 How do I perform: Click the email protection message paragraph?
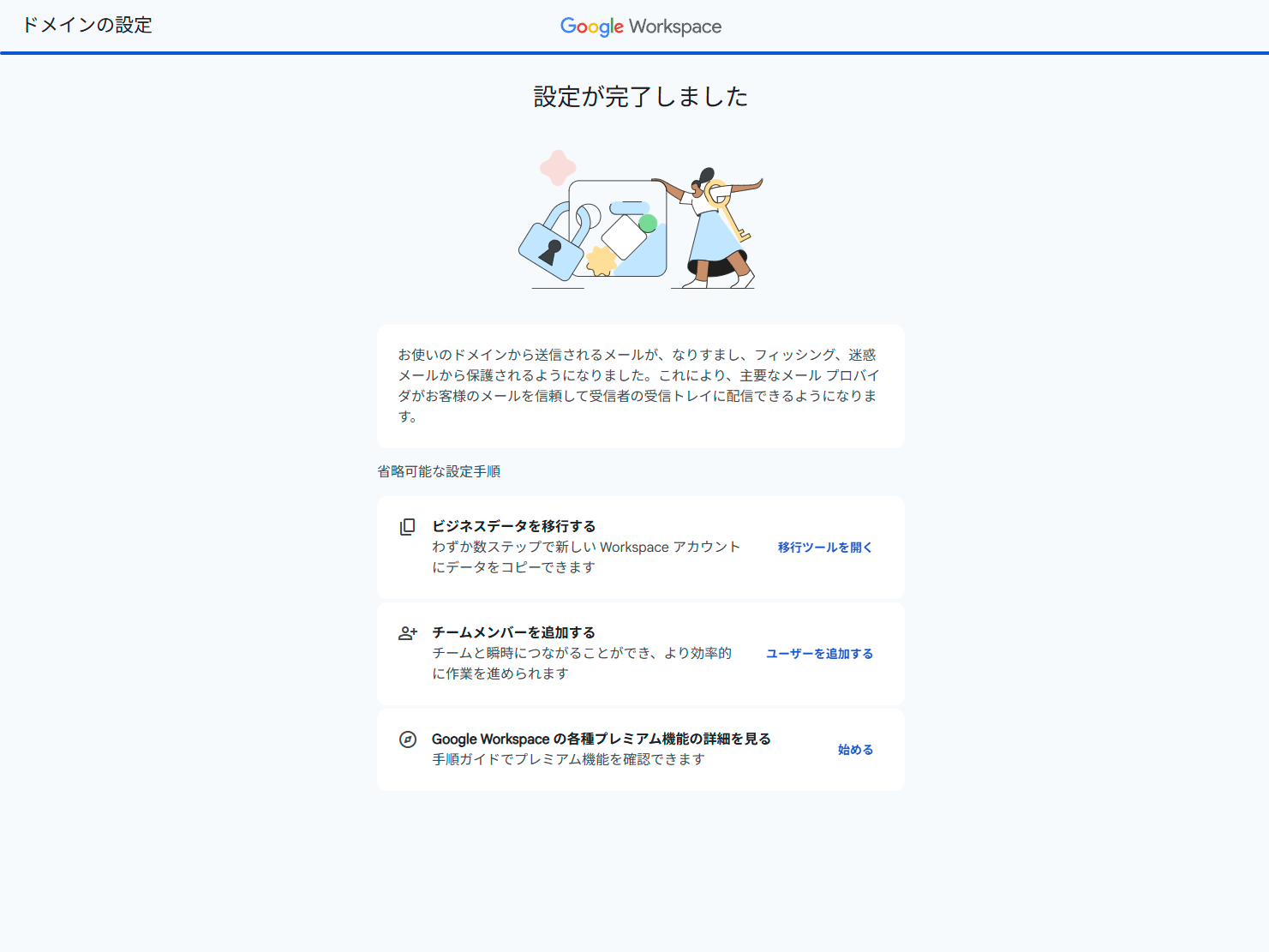pos(639,386)
